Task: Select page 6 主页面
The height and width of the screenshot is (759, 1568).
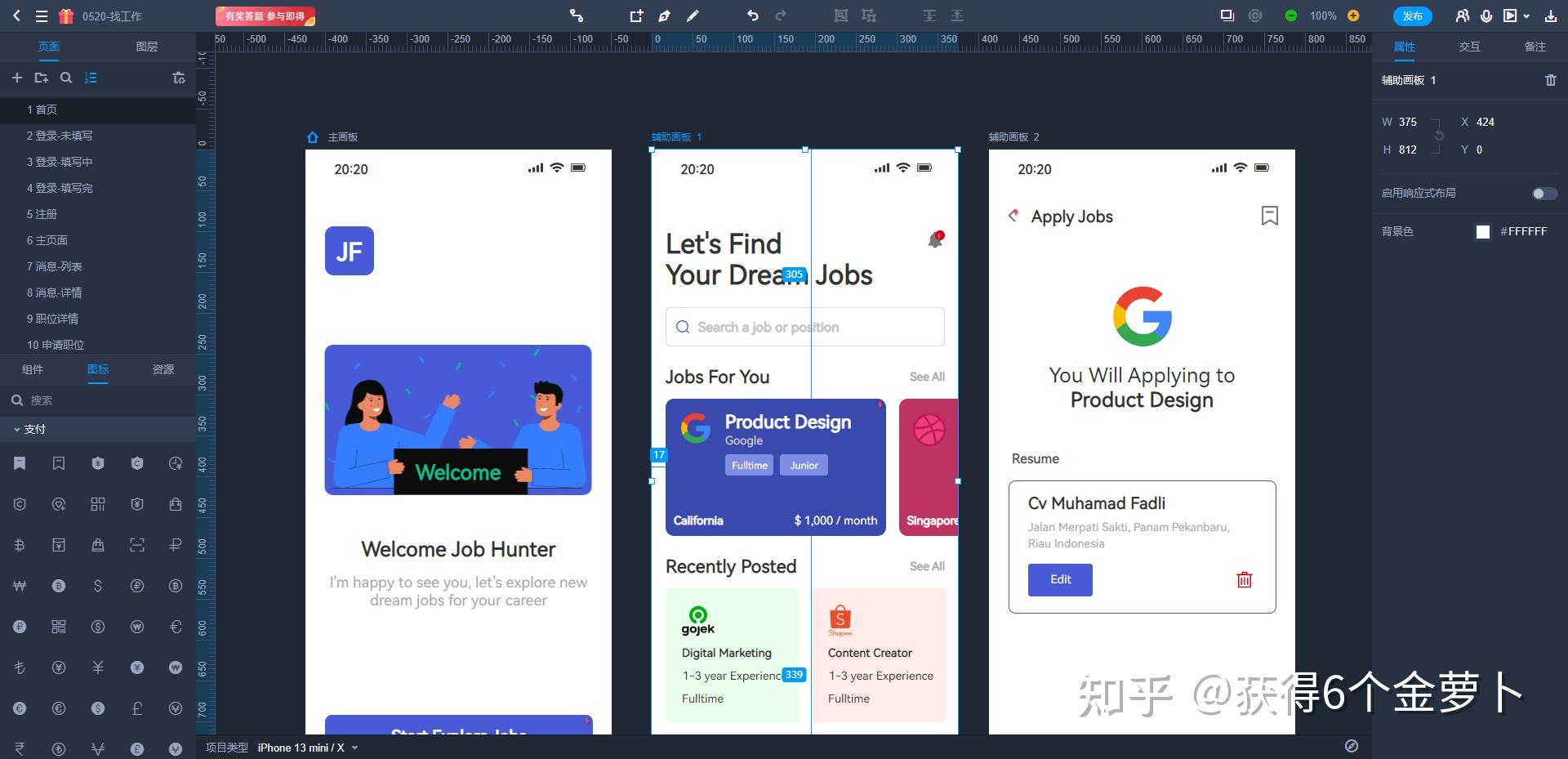Action: click(98, 240)
